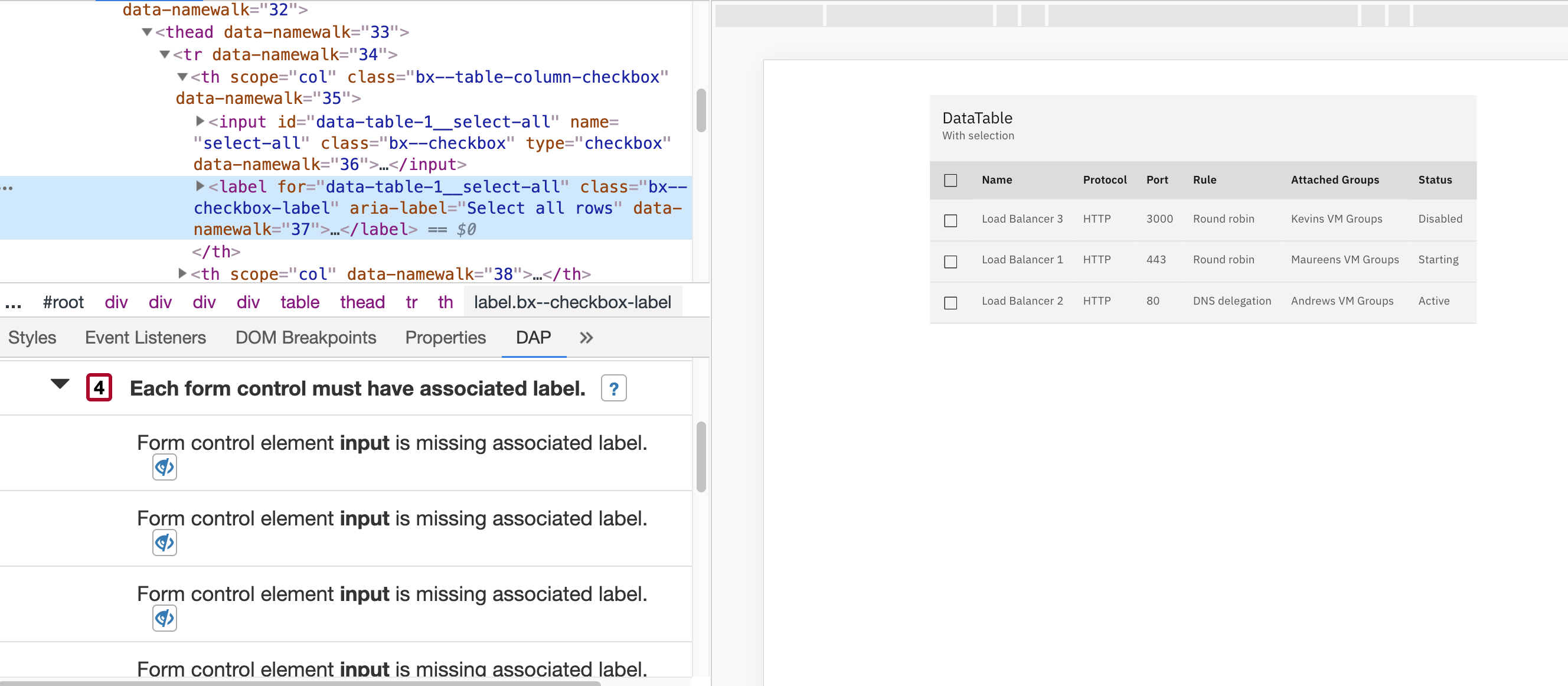Image resolution: width=1568 pixels, height=686 pixels.
Task: Expand the input data-table-1__select-all node
Action: point(200,122)
